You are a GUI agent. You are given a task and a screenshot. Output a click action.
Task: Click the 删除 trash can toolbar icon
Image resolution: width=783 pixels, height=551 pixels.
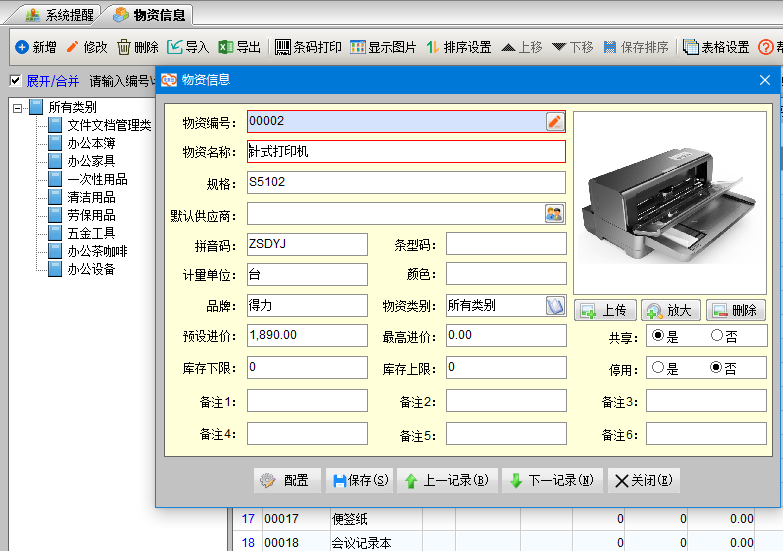point(124,47)
